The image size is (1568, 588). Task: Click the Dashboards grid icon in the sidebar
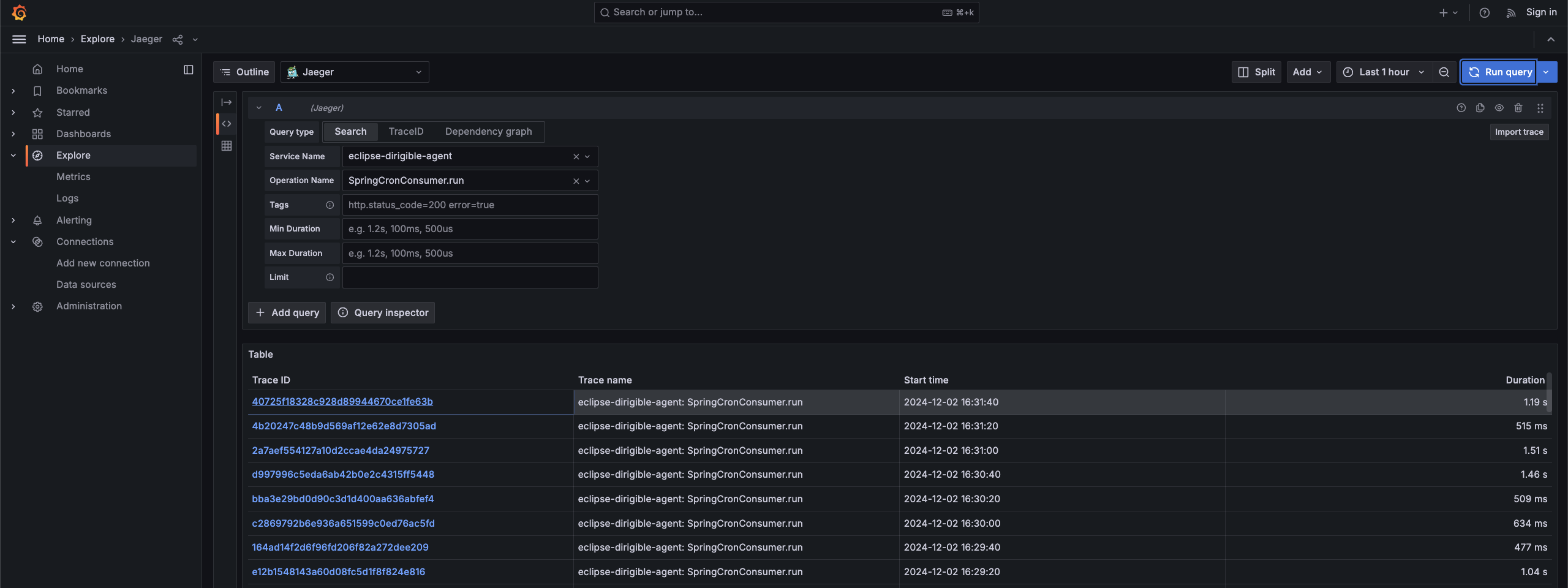pos(37,134)
